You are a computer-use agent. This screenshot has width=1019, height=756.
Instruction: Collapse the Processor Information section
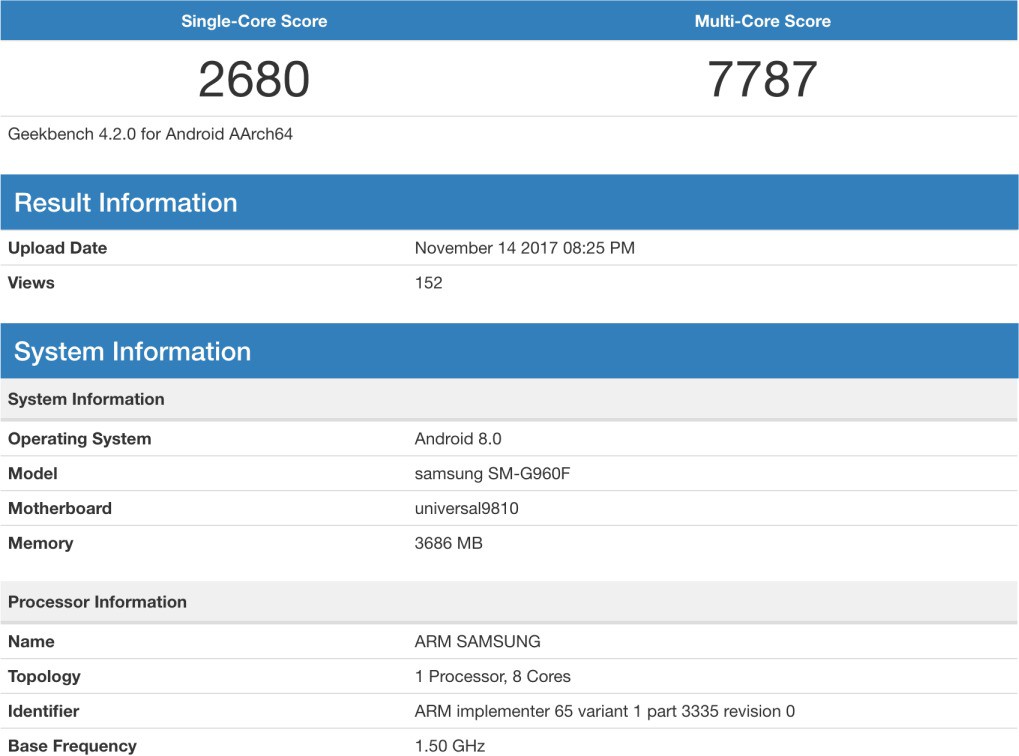86,601
